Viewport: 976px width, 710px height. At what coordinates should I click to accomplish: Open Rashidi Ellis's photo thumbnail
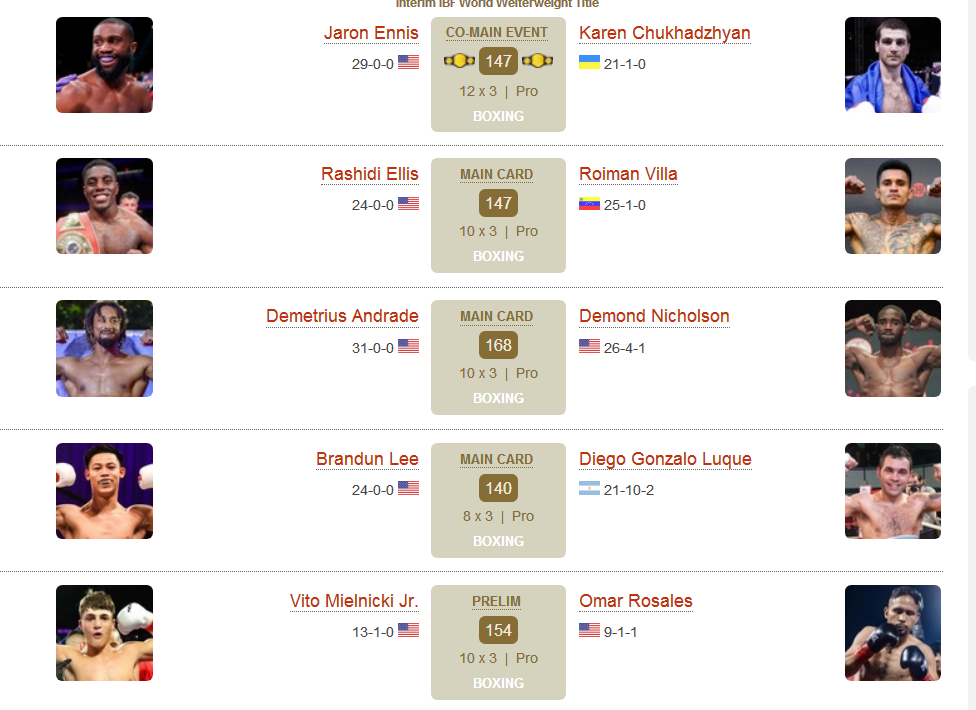click(x=104, y=206)
